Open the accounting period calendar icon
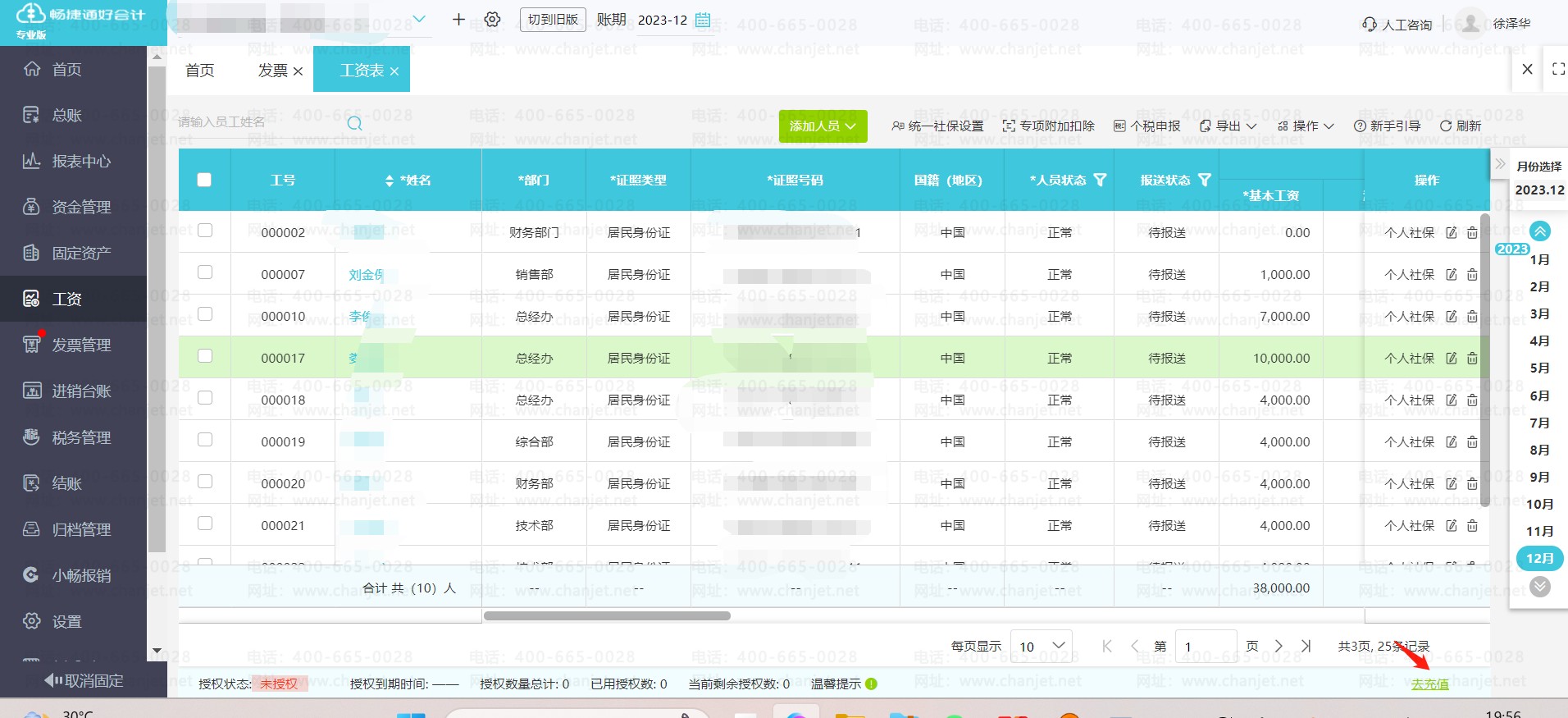This screenshot has width=1568, height=718. coord(703,20)
